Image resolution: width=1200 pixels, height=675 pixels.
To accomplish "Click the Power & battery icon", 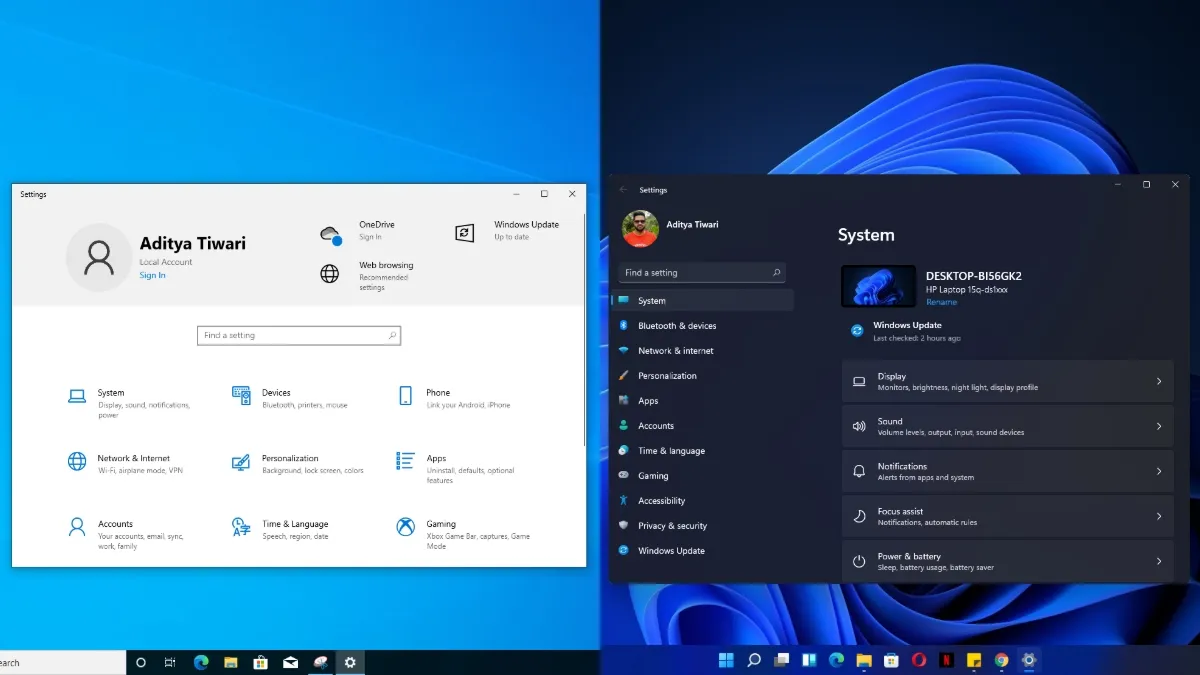I will point(859,561).
